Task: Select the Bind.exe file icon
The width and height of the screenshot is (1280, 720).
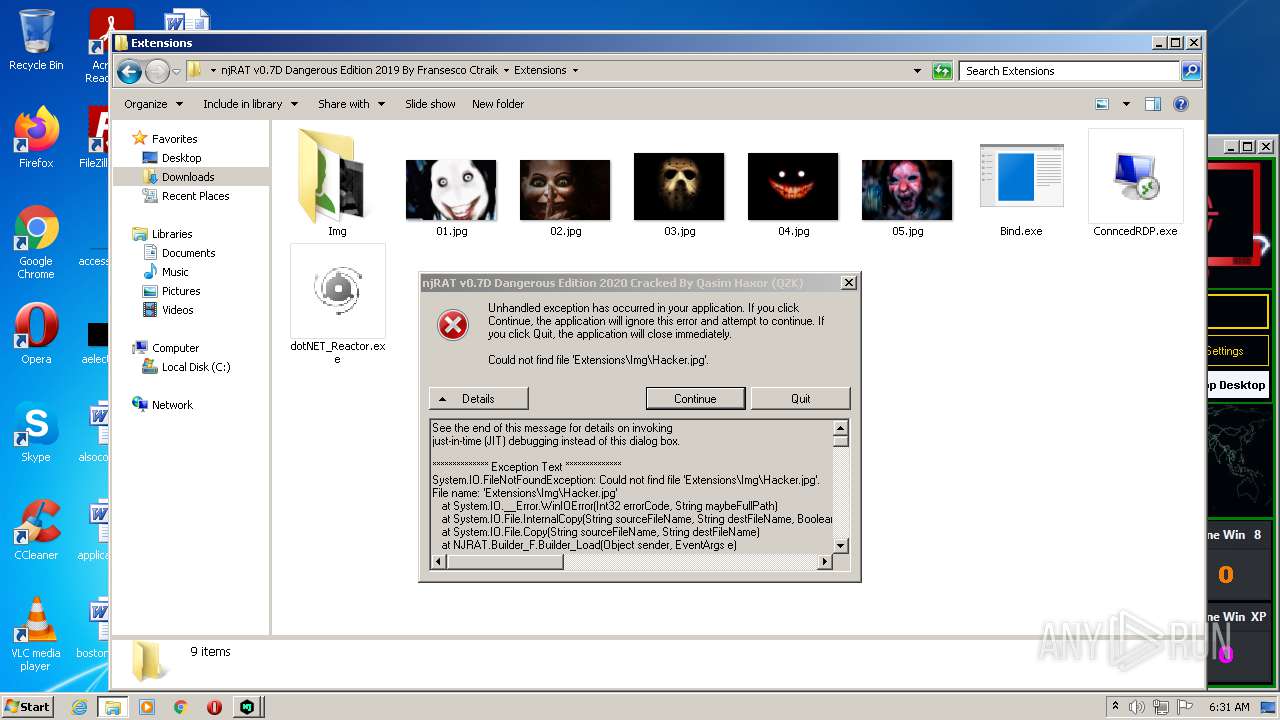Action: click(x=1021, y=177)
